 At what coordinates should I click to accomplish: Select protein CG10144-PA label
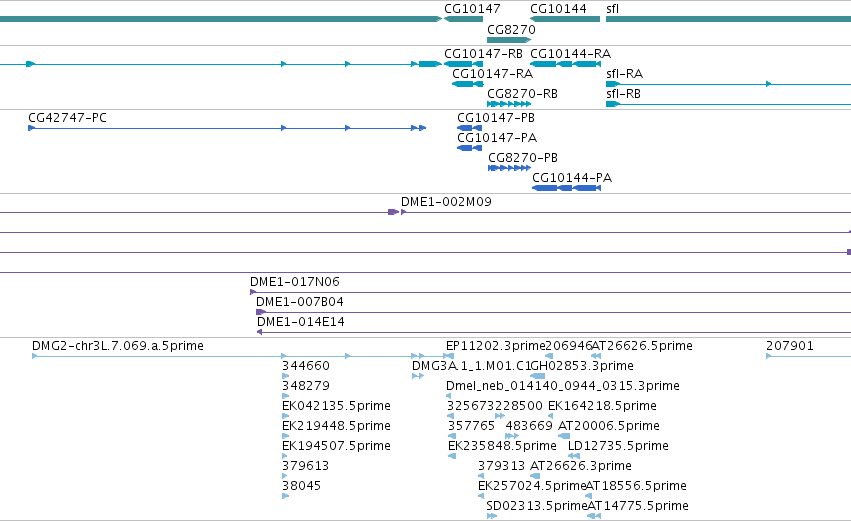click(x=571, y=178)
